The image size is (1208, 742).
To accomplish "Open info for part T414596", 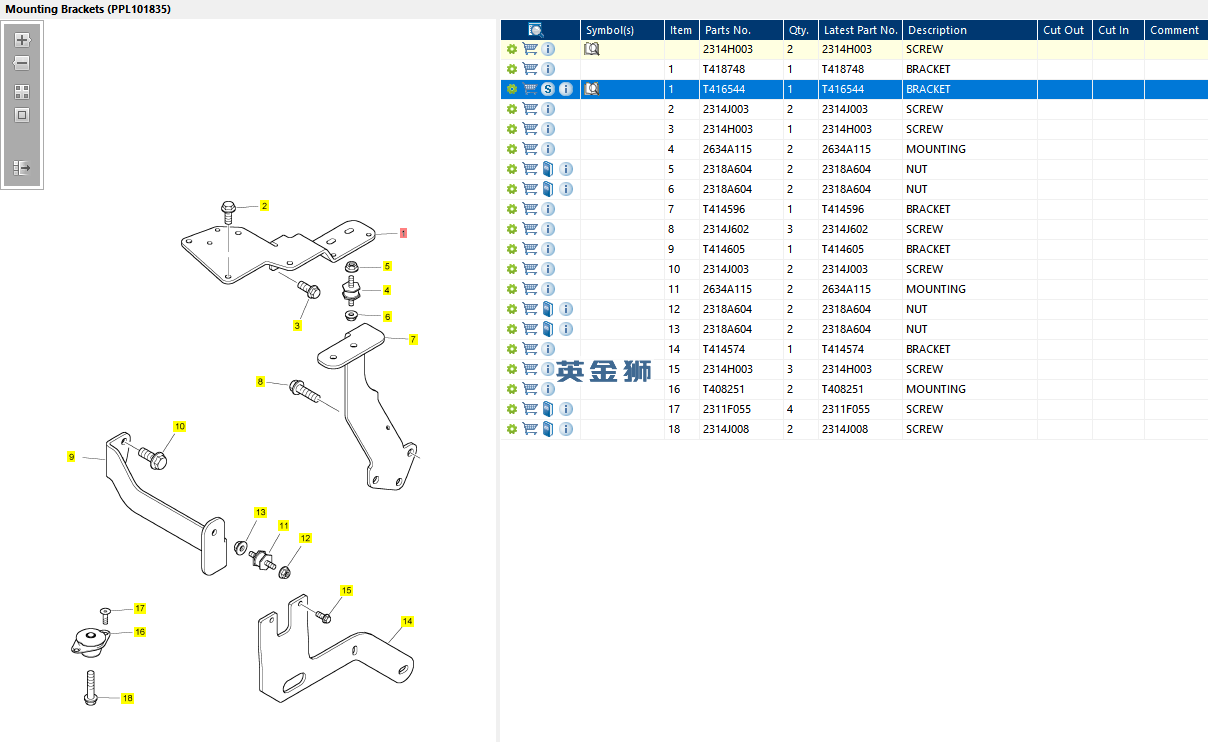I will [548, 209].
